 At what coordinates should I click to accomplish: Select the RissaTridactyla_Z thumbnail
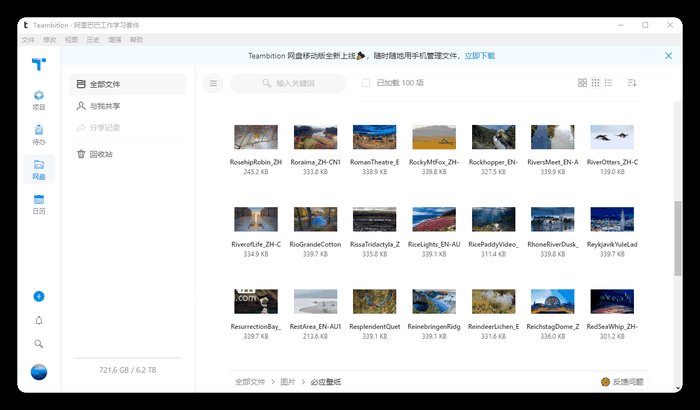coord(375,219)
